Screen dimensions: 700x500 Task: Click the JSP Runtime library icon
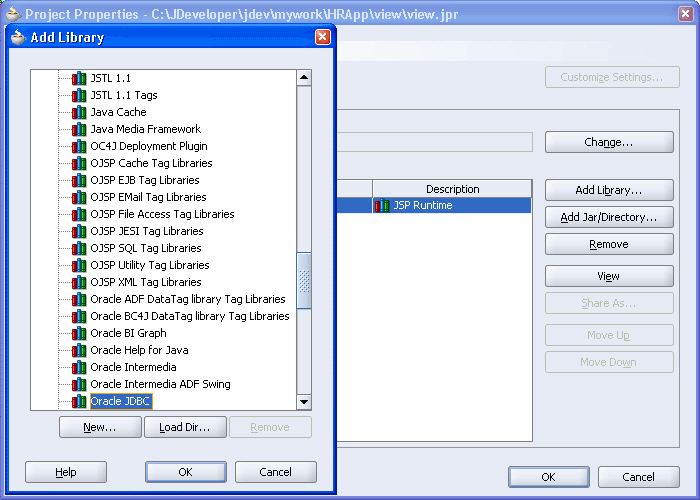coord(382,205)
